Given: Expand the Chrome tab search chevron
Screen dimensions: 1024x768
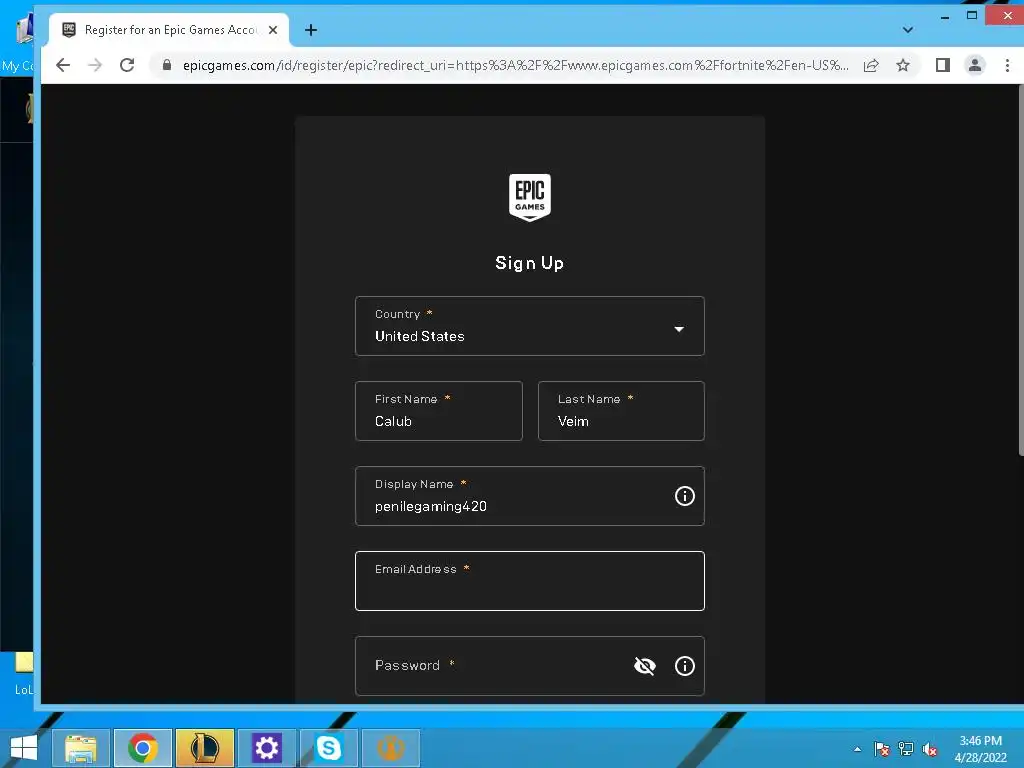Looking at the screenshot, I should [x=908, y=30].
